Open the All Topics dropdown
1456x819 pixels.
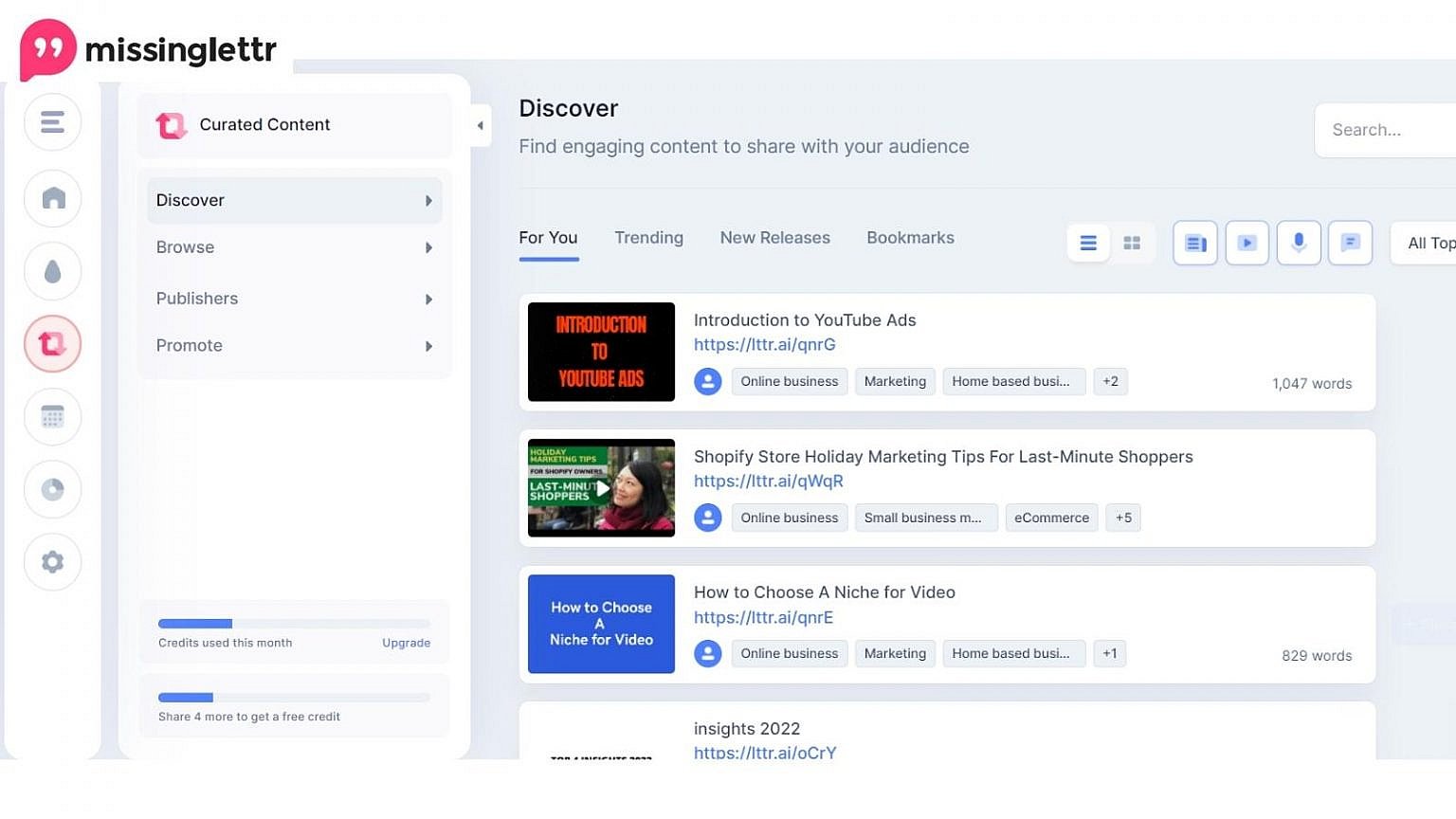pos(1431,243)
